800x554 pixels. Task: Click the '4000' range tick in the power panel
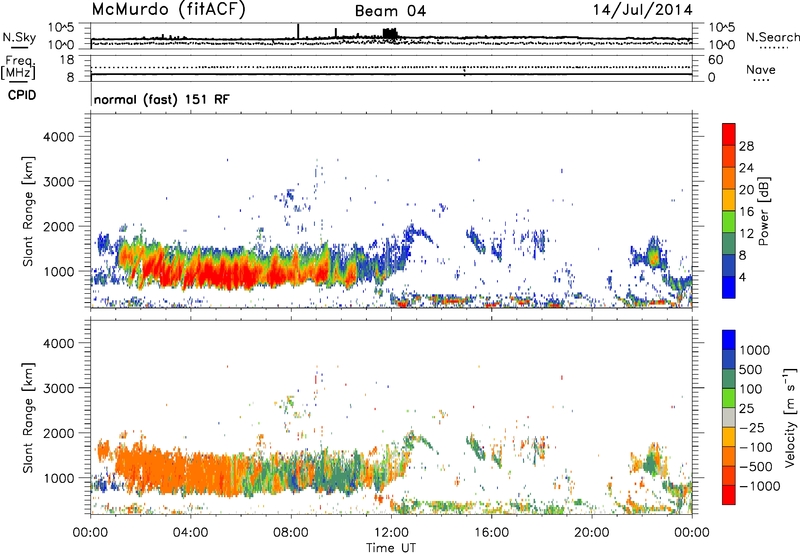pyautogui.click(x=58, y=137)
